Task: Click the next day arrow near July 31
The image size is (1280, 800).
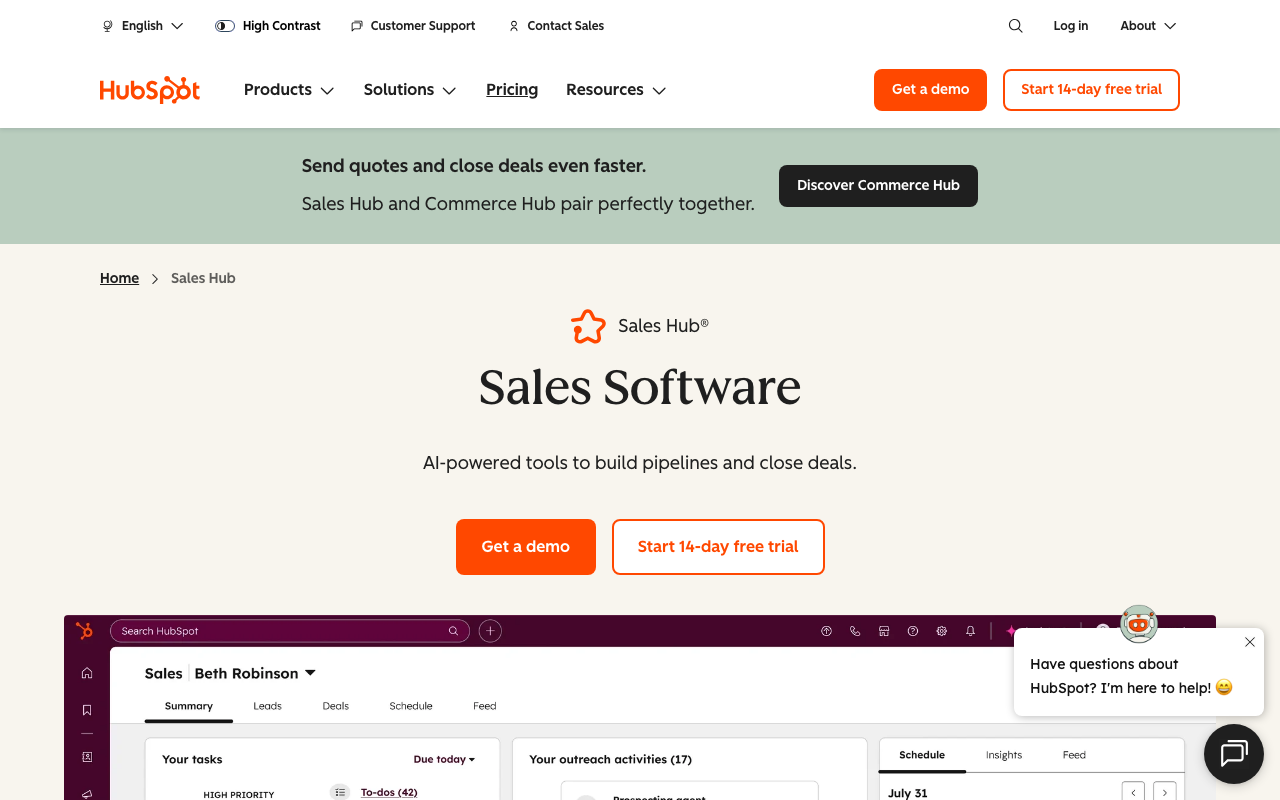Action: click(1164, 792)
